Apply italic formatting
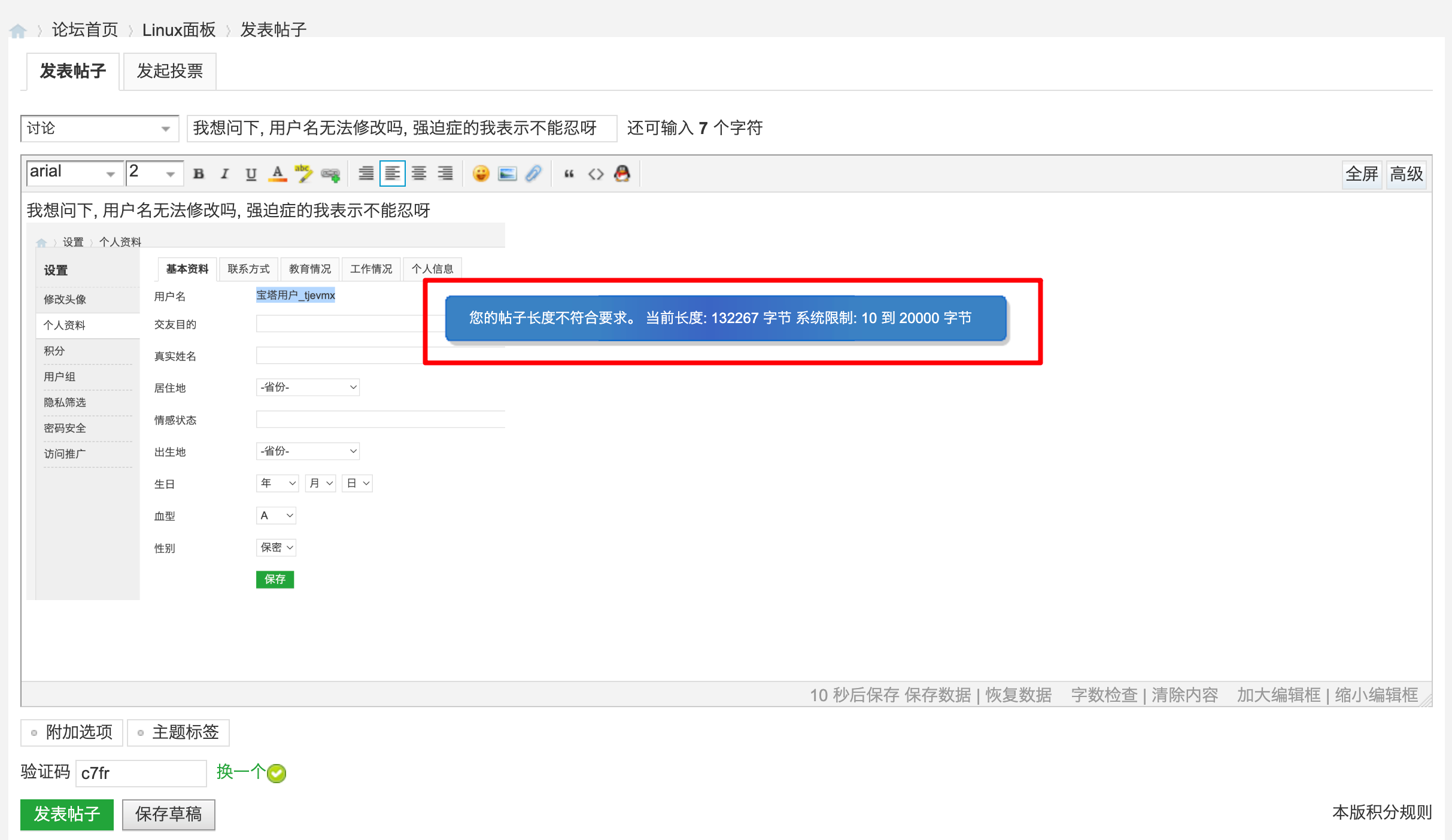The height and width of the screenshot is (840, 1452). [224, 174]
